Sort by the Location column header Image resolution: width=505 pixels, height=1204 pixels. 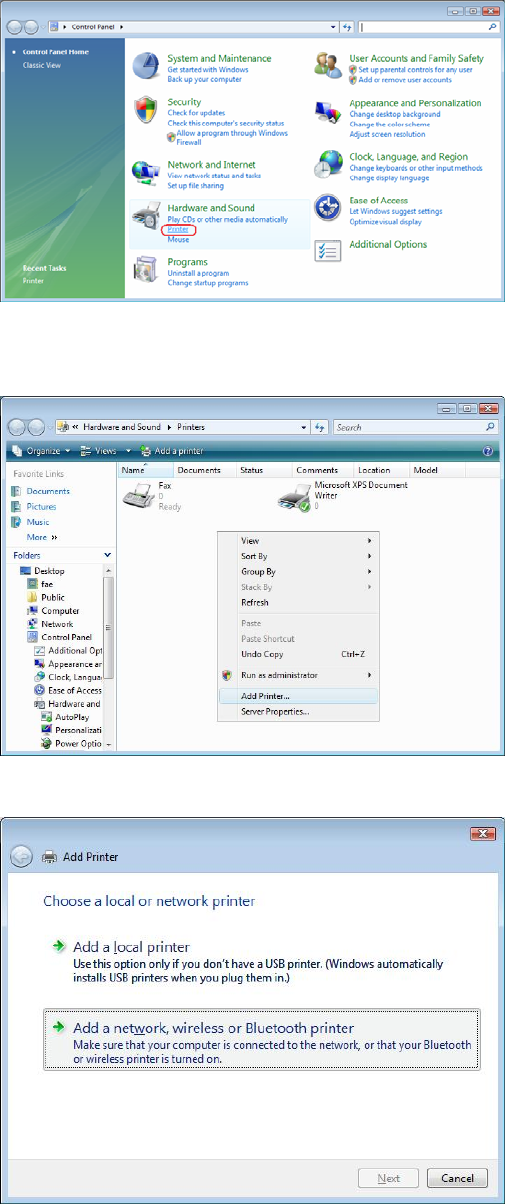tap(382, 470)
